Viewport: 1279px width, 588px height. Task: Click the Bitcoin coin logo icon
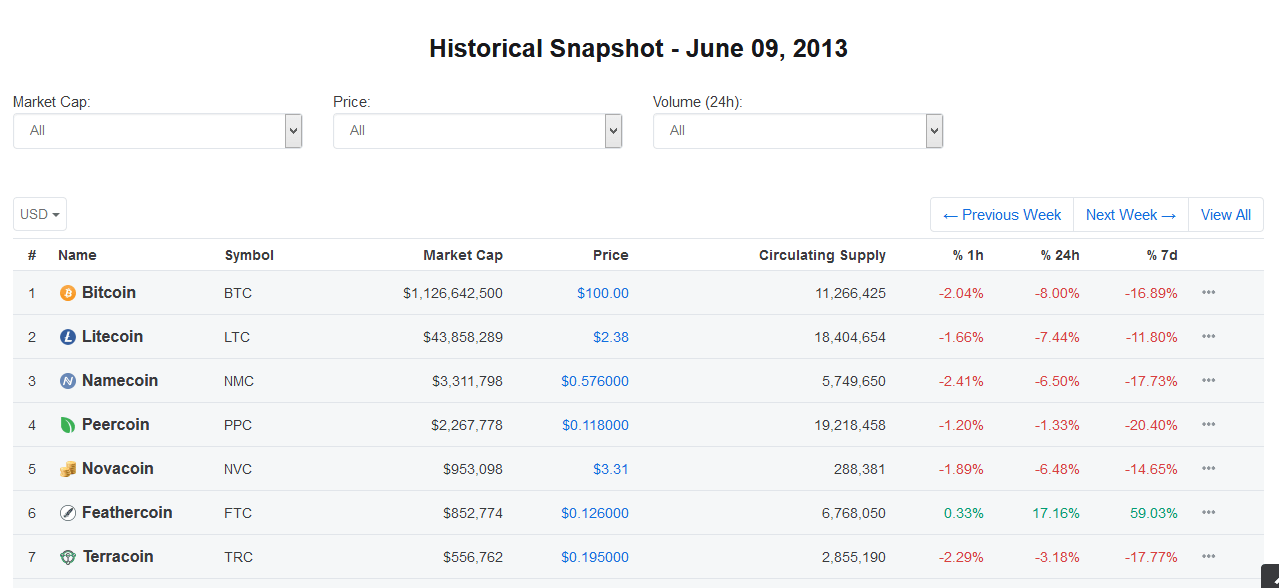68,293
